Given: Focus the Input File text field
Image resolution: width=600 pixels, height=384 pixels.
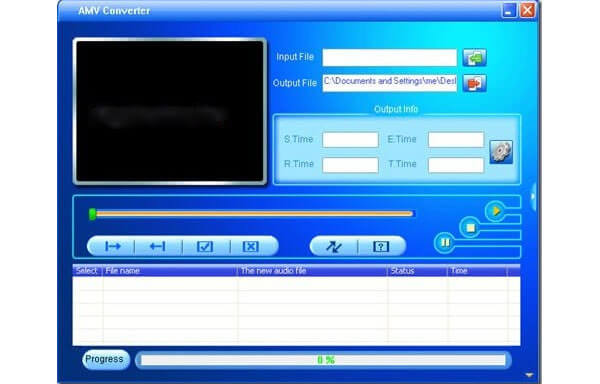Looking at the screenshot, I should coord(390,58).
